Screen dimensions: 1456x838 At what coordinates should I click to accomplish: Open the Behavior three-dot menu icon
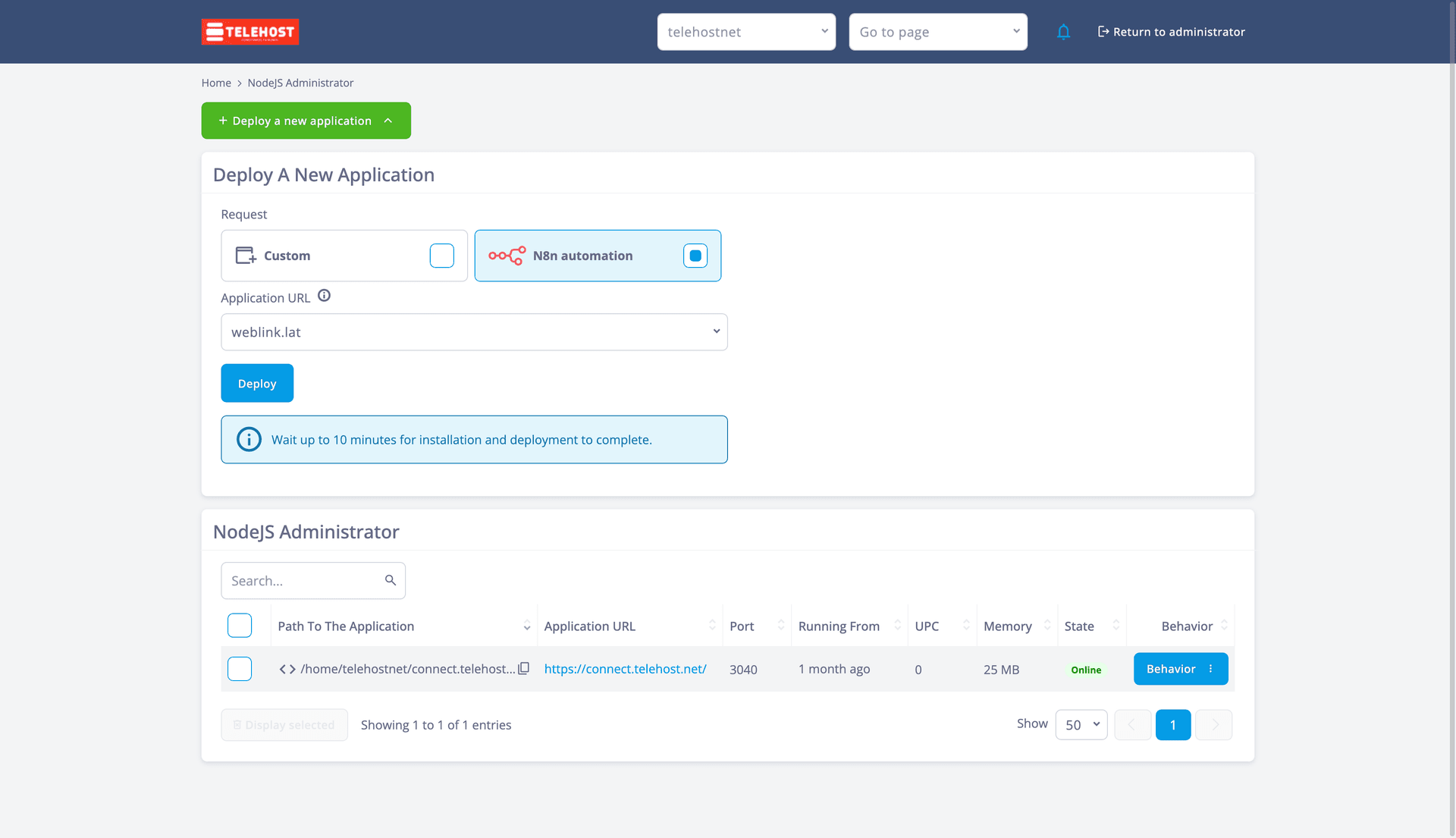pyautogui.click(x=1210, y=669)
